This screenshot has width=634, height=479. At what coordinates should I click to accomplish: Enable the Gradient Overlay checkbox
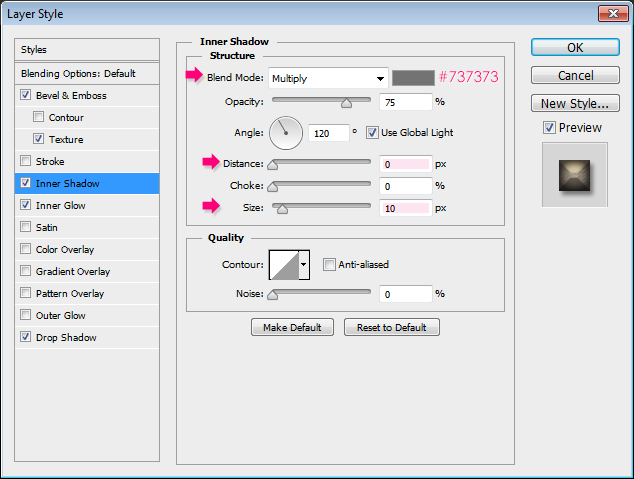(25, 270)
